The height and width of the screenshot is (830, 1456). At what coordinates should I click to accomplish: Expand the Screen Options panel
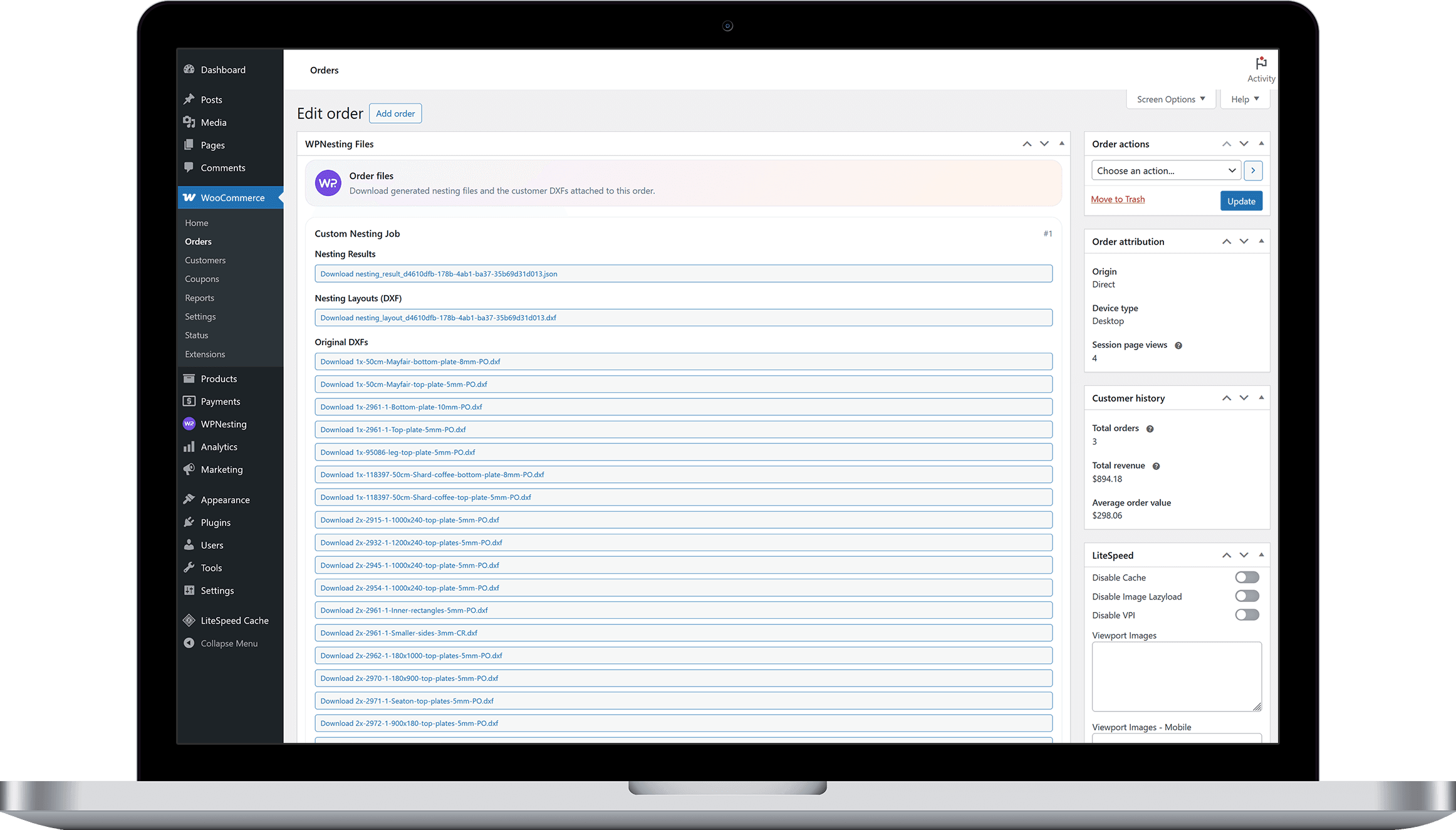coord(1170,100)
